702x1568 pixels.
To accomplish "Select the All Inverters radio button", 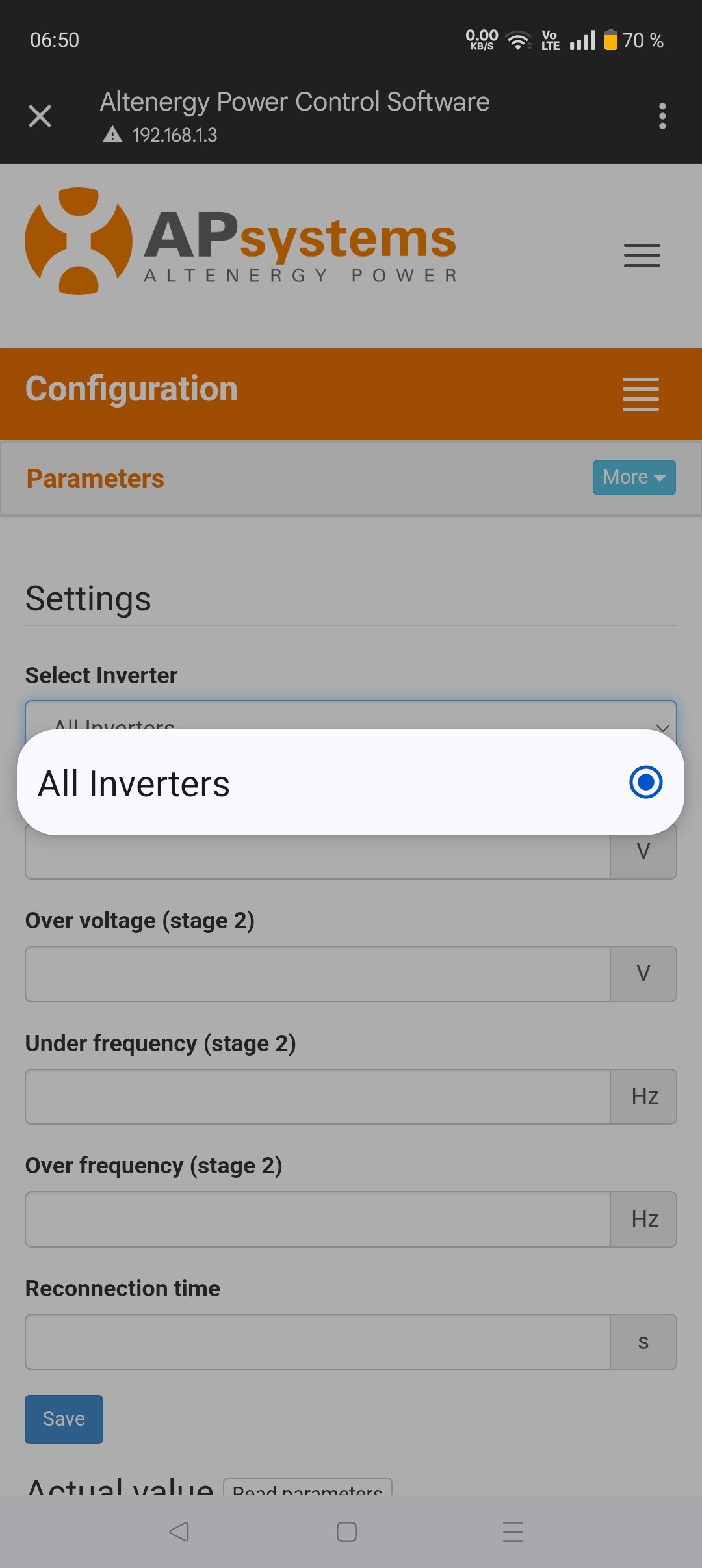I will coord(645,782).
